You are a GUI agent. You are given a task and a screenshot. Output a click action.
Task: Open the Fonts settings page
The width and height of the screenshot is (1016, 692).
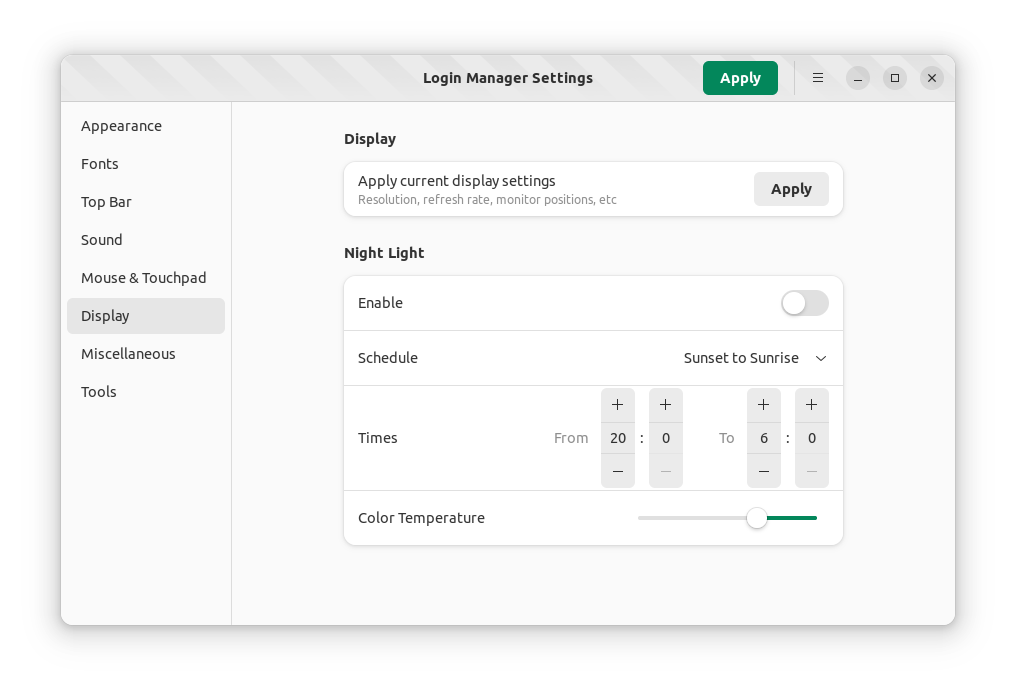pos(100,164)
